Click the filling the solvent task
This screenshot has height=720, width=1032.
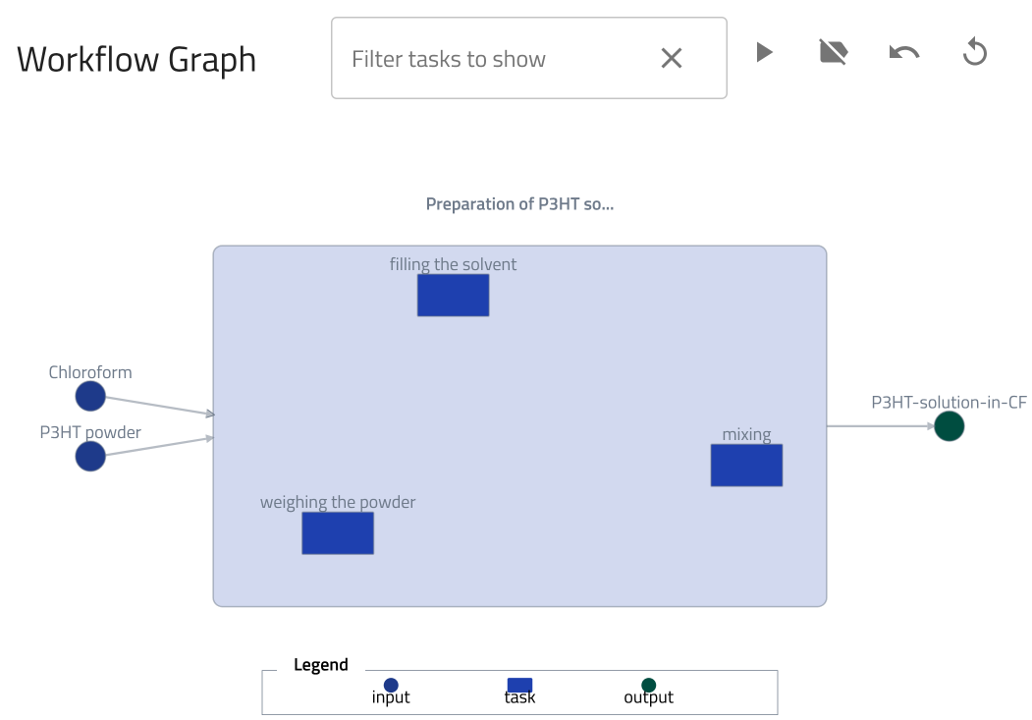pyautogui.click(x=453, y=295)
